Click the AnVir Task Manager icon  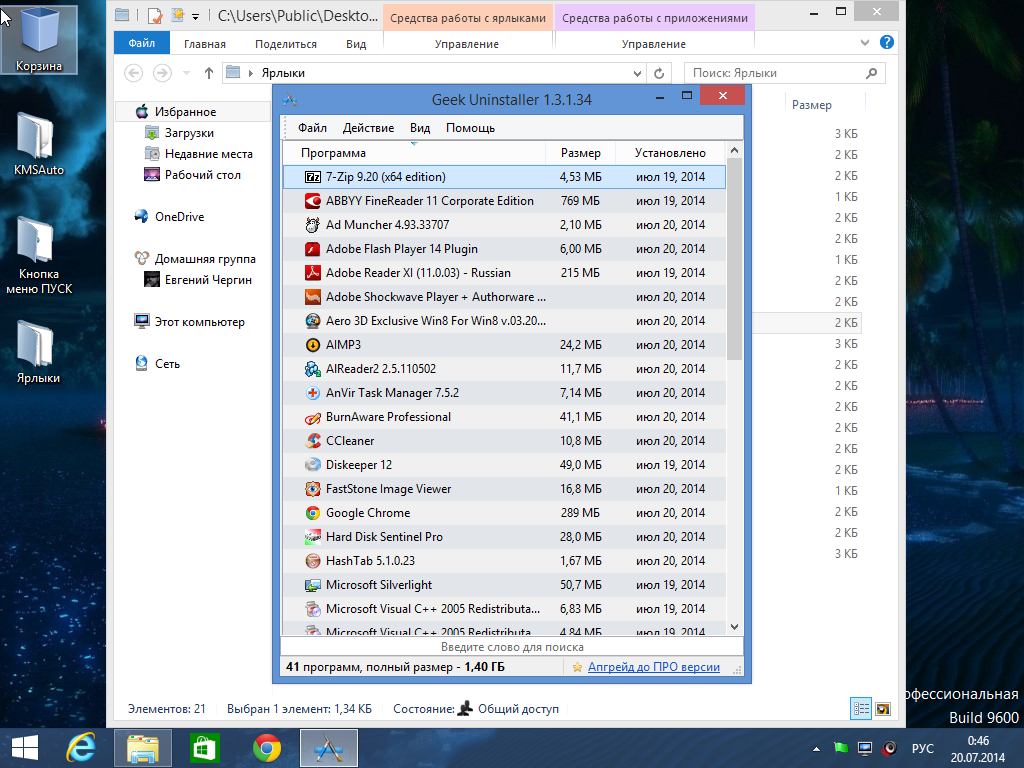click(x=313, y=393)
